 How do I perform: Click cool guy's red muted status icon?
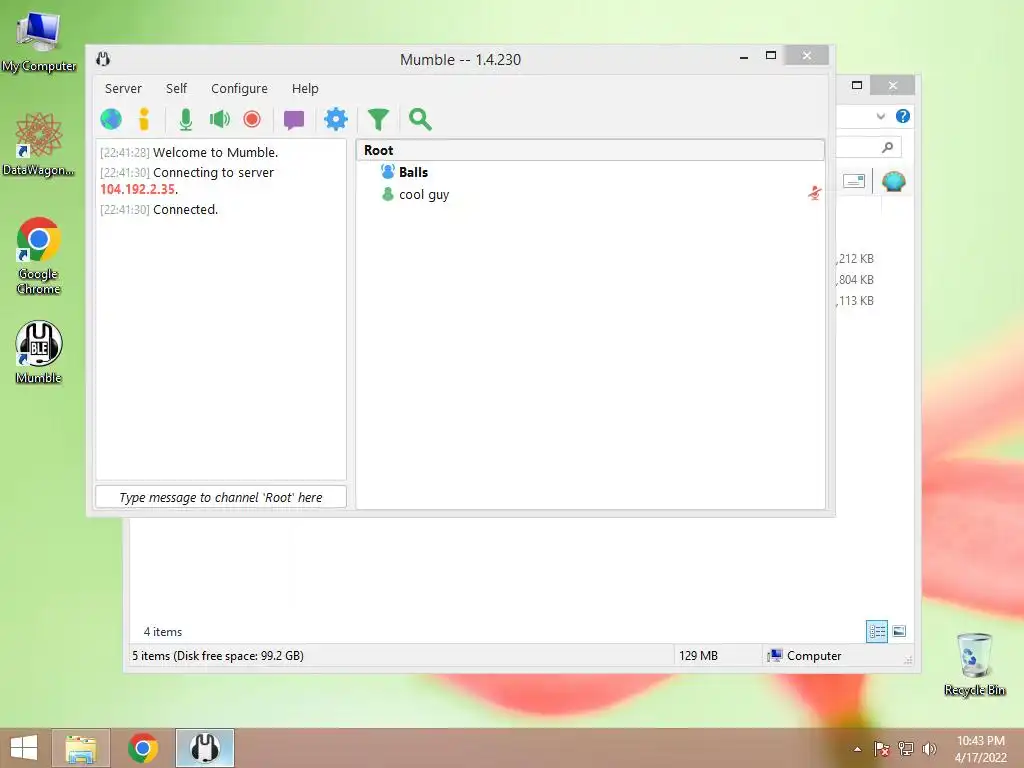814,193
